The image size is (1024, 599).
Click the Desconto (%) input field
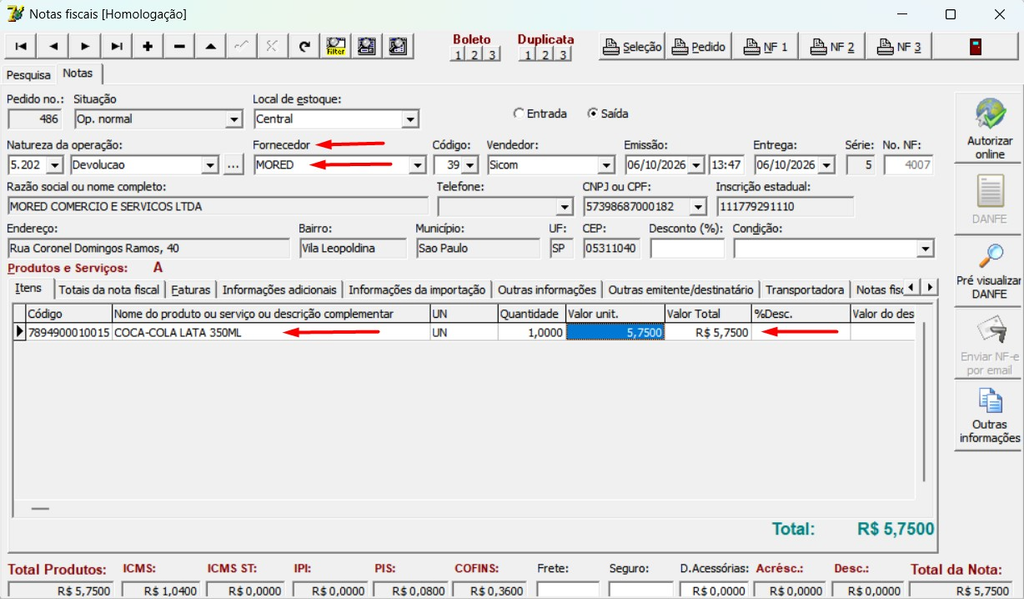click(687, 249)
